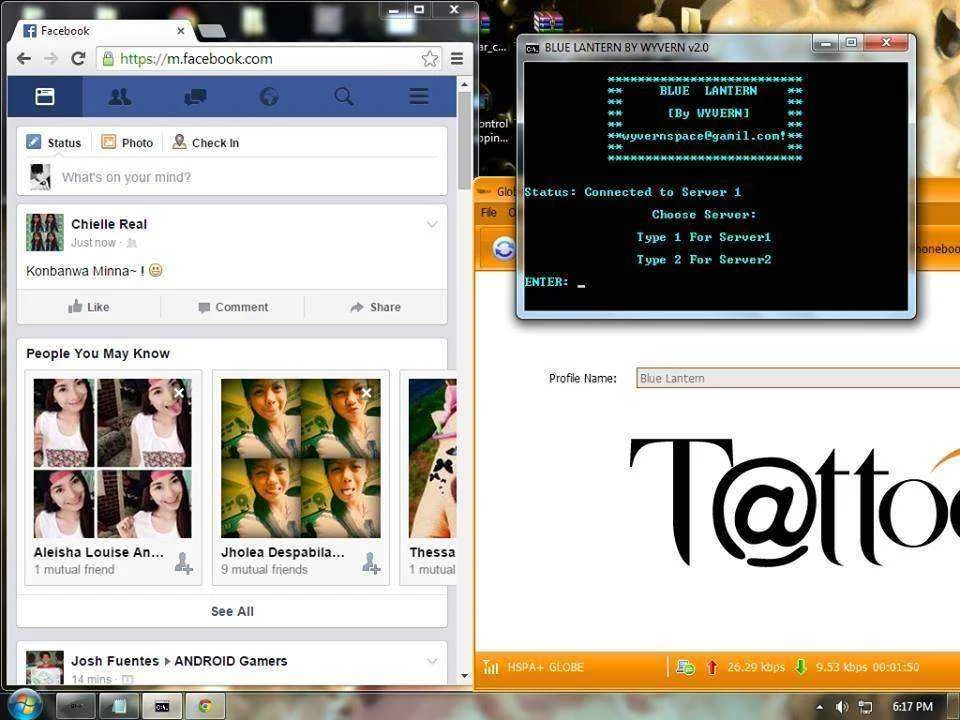
Task: Share Chielle Real's post
Action: pyautogui.click(x=375, y=307)
